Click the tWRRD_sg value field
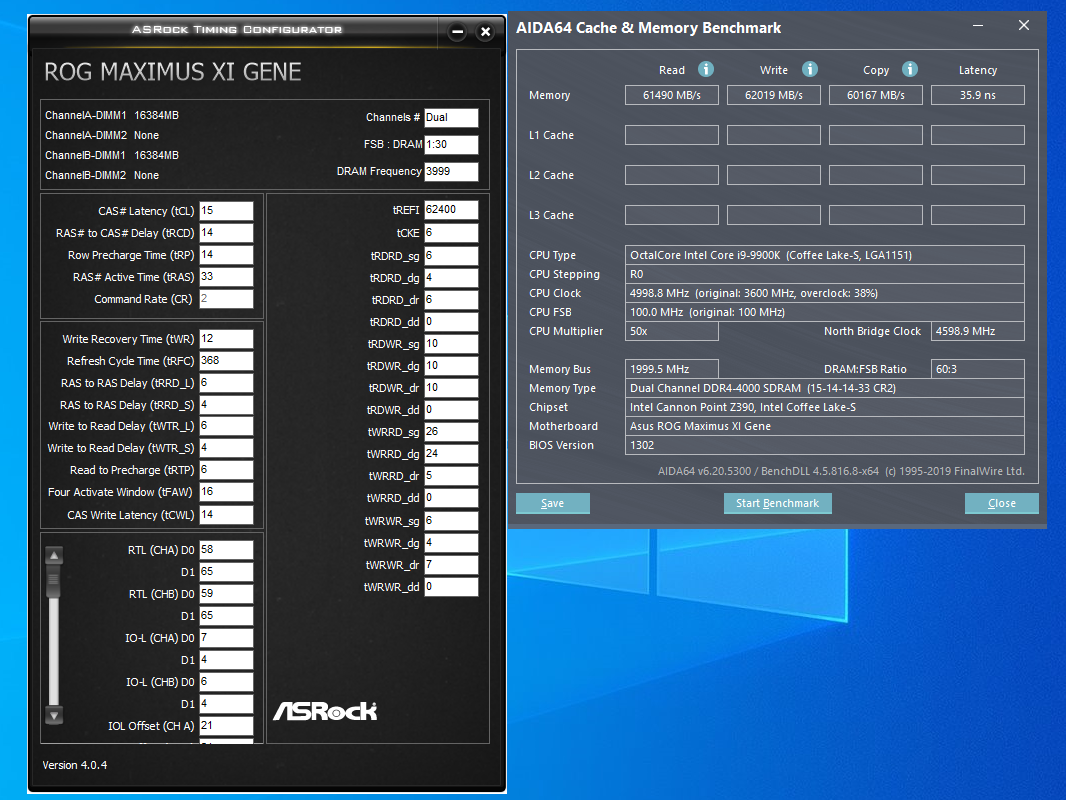 click(x=451, y=432)
